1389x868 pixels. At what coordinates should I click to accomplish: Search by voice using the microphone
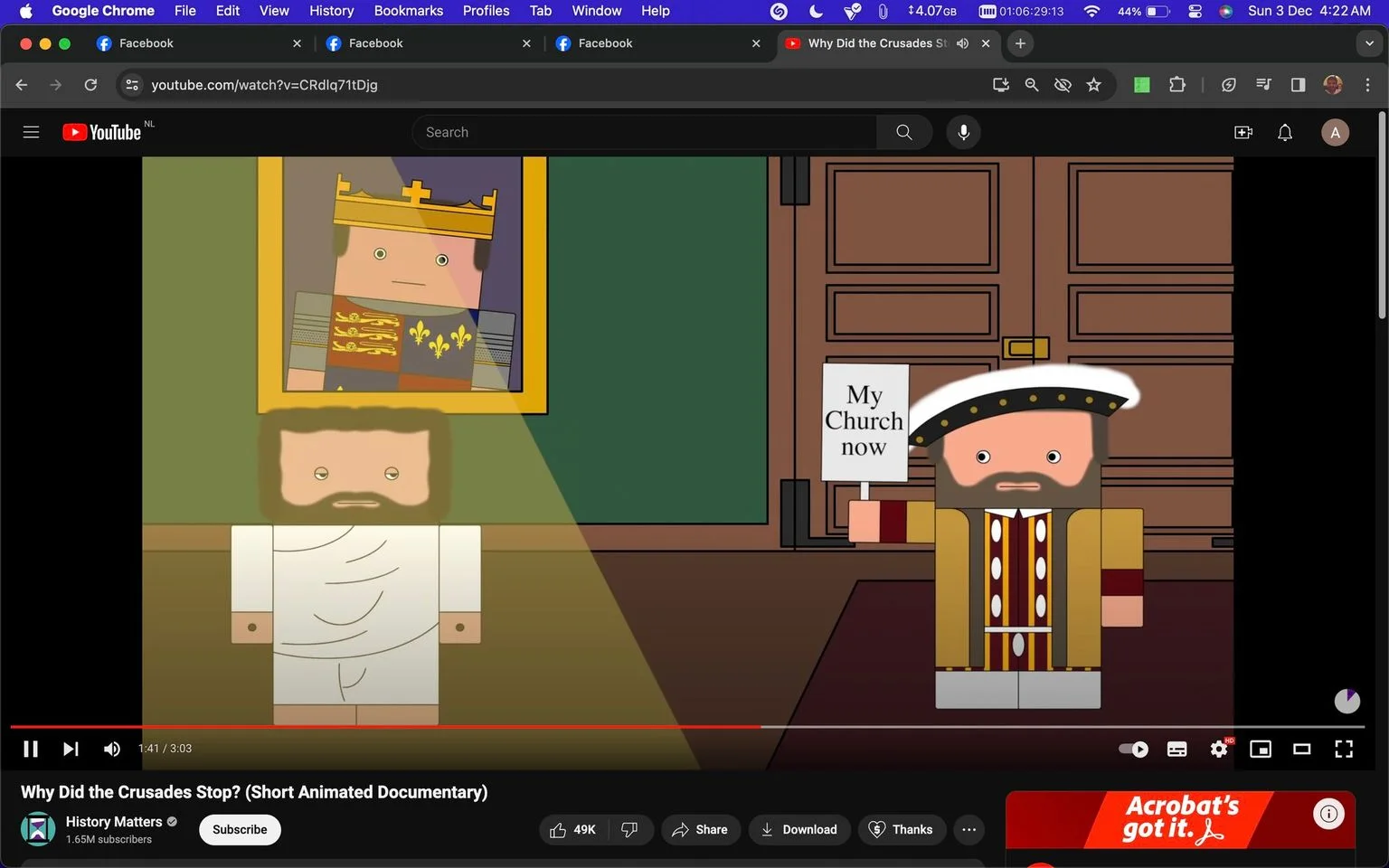[964, 132]
